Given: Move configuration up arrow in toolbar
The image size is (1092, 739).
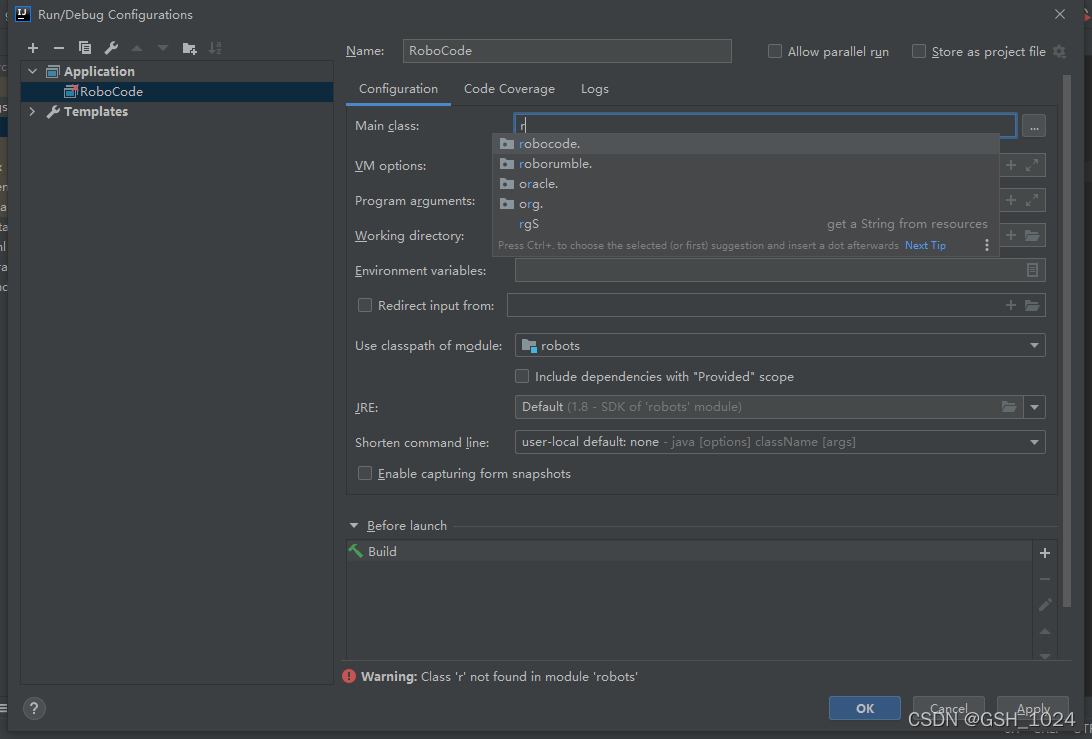Looking at the screenshot, I should pyautogui.click(x=137, y=48).
